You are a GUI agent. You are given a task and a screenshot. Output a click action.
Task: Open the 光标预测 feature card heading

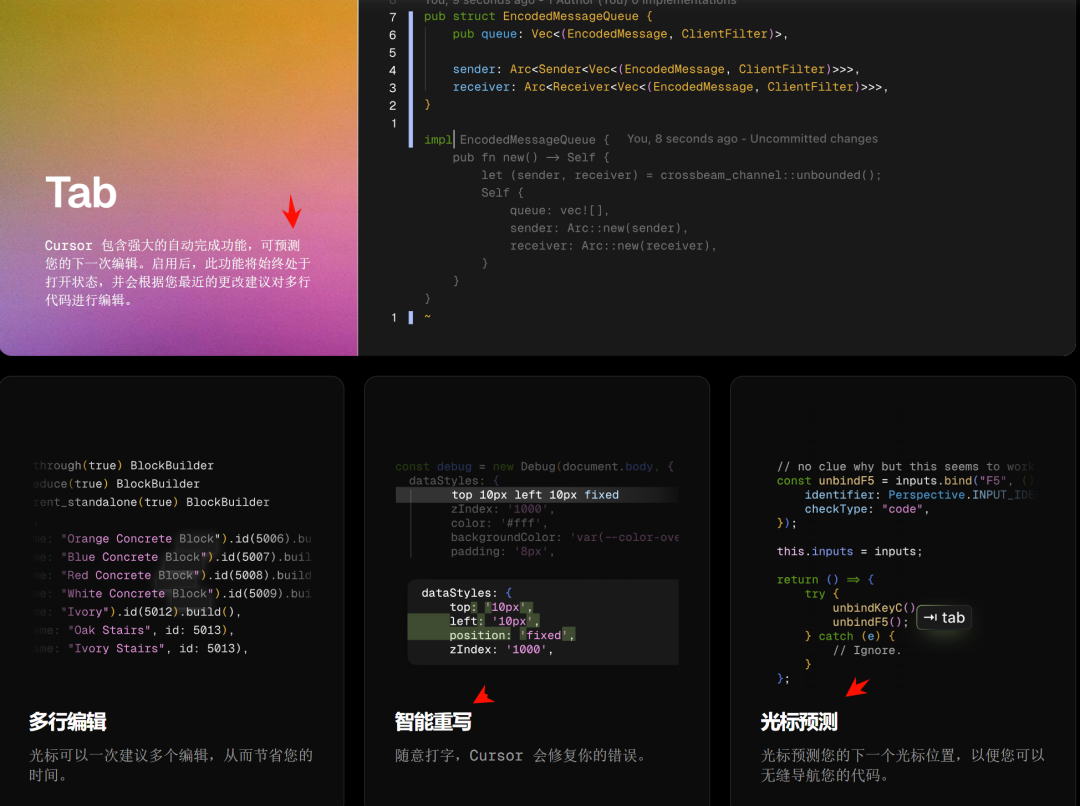[799, 721]
